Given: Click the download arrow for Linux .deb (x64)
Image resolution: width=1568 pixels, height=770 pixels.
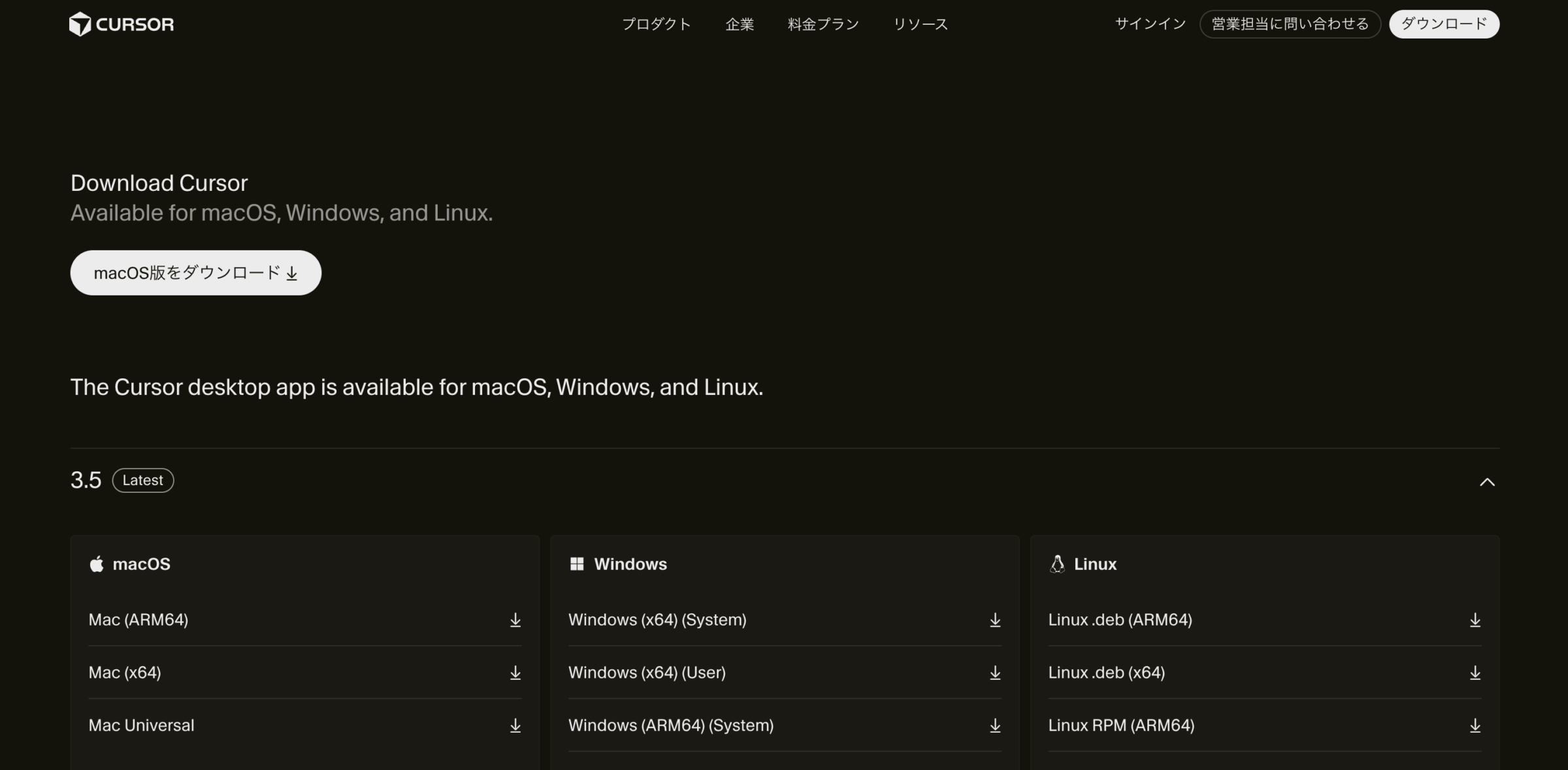Looking at the screenshot, I should pos(1475,673).
